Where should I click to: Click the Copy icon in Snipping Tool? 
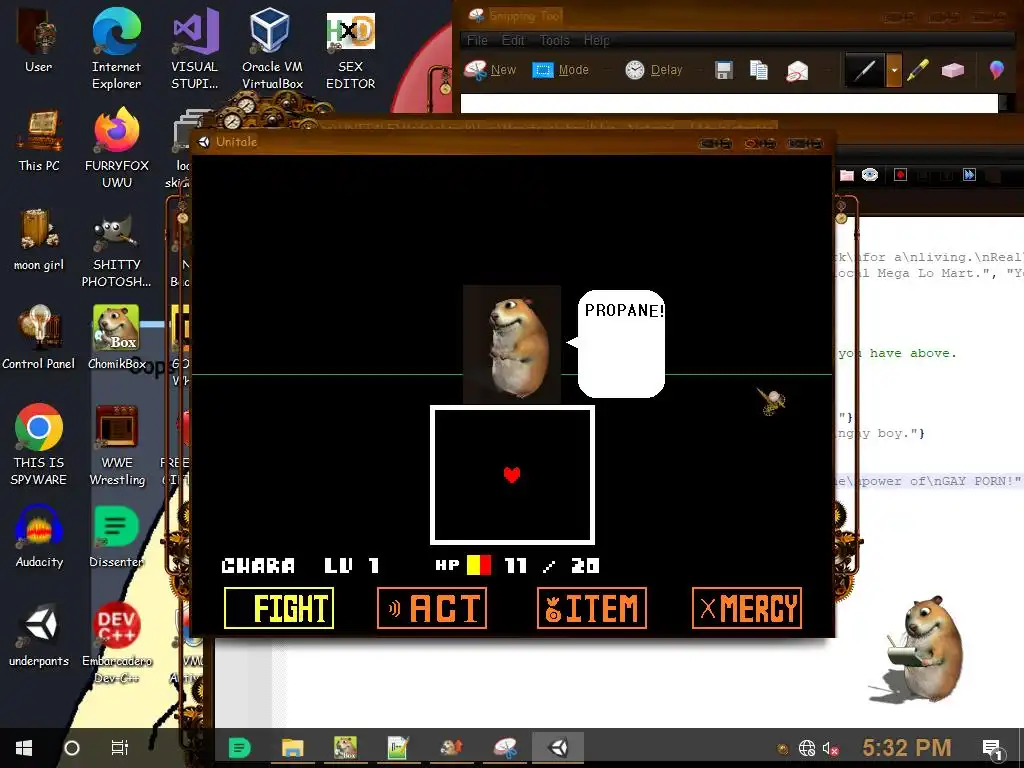coord(758,70)
